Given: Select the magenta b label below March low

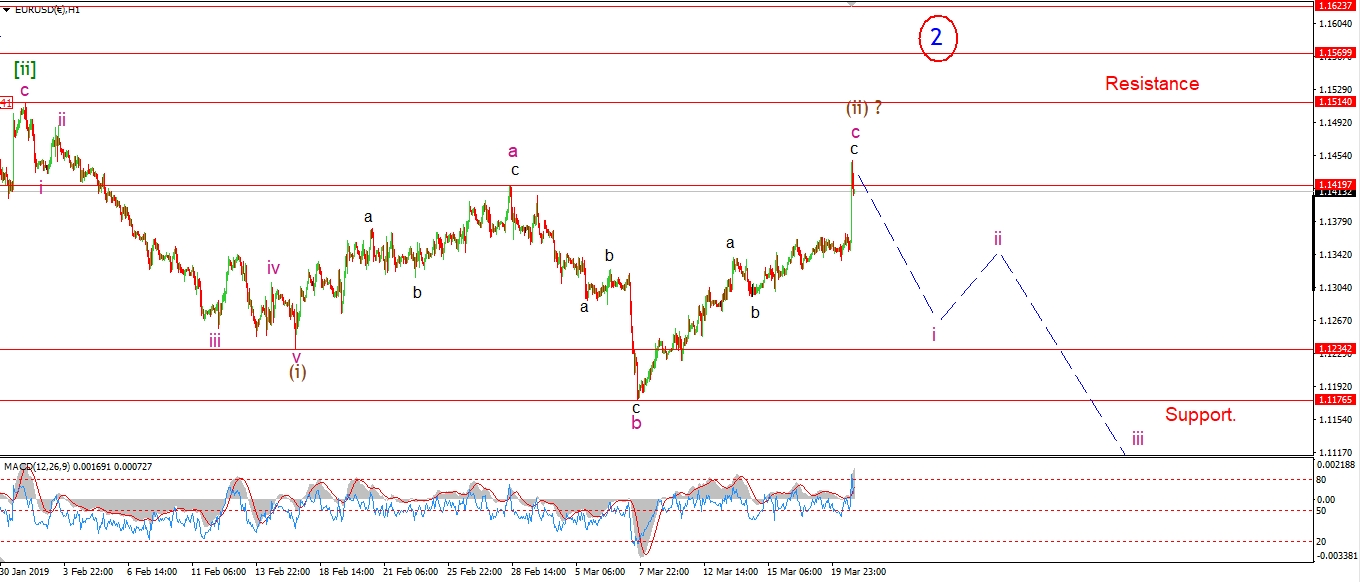Looking at the screenshot, I should tap(636, 423).
